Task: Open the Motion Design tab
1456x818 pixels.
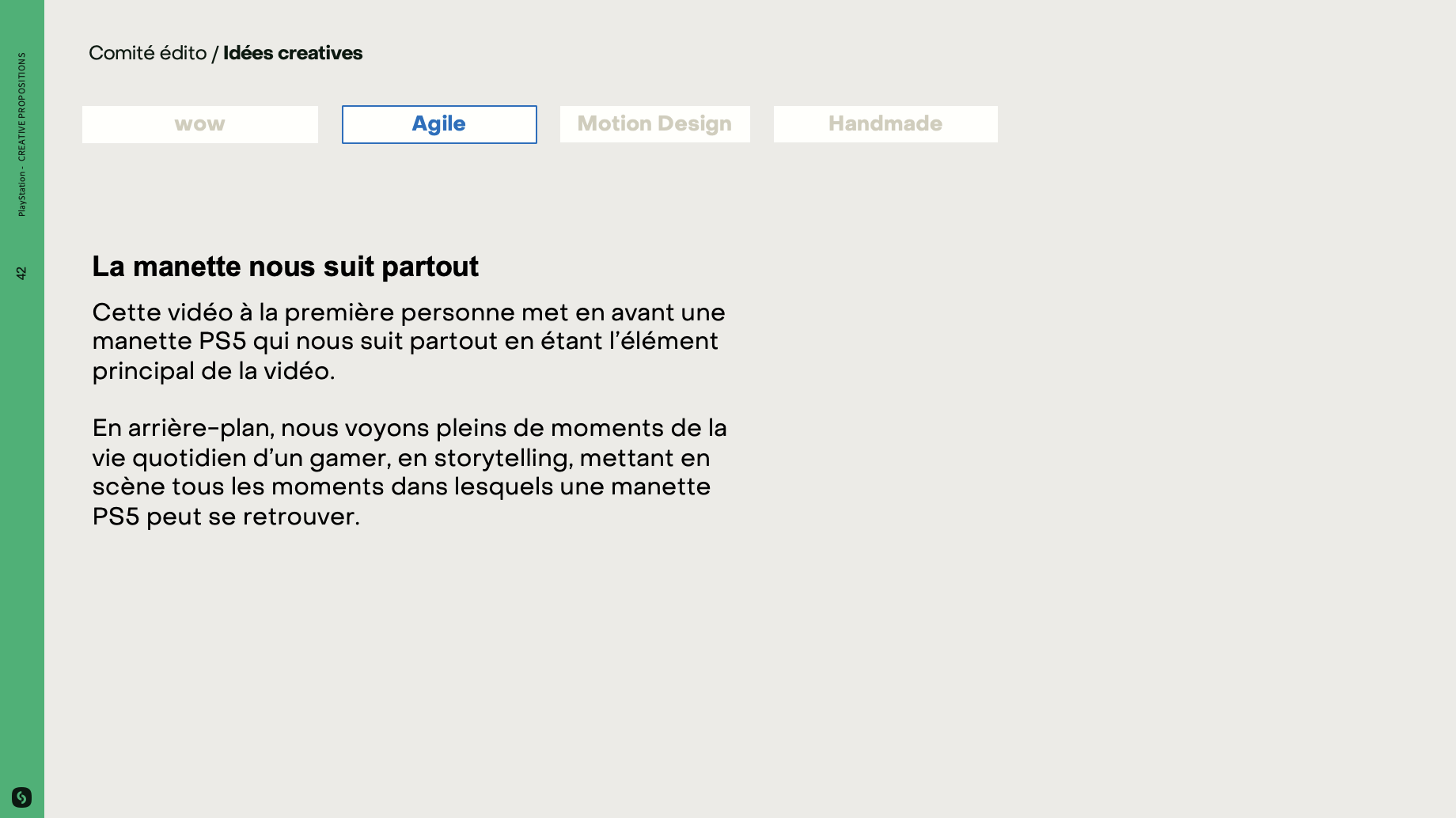Action: (655, 124)
